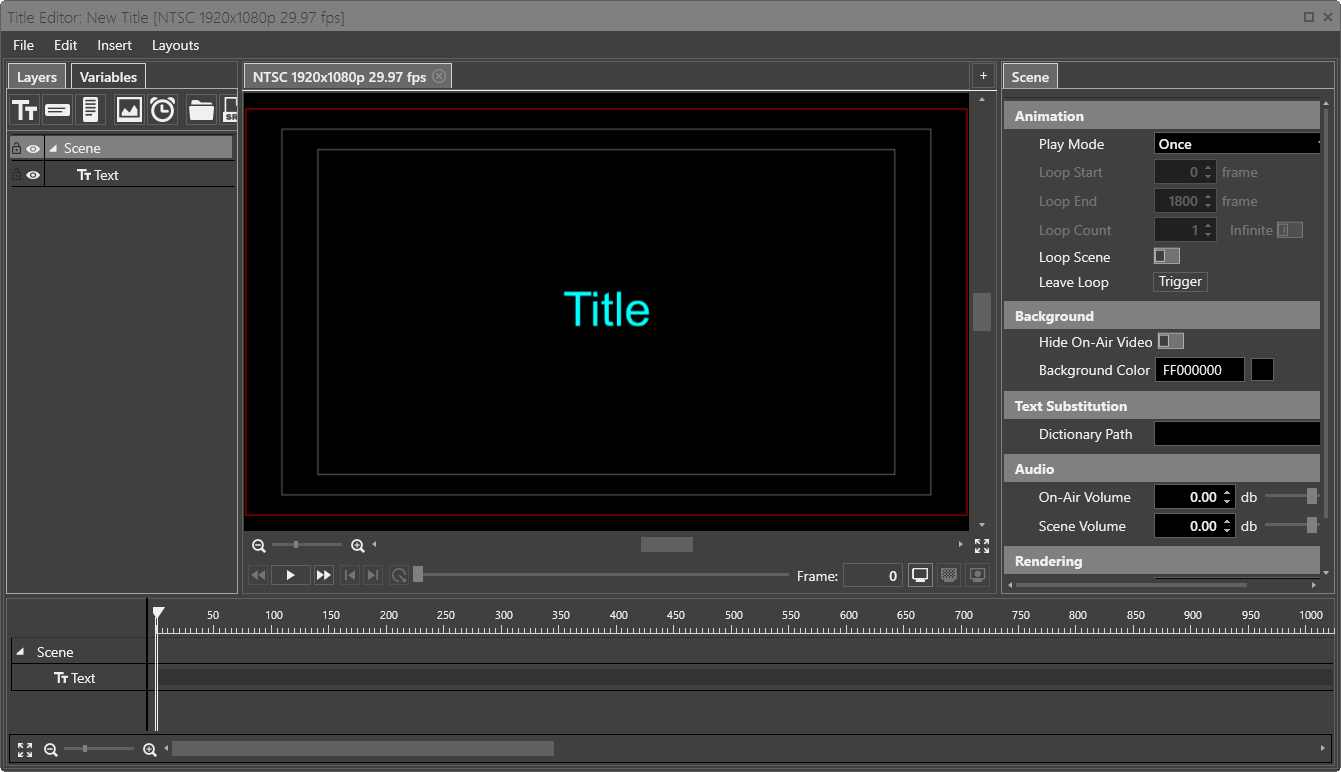Image resolution: width=1341 pixels, height=772 pixels.
Task: Click the picture layer icon in Layers toolbar
Action: (x=129, y=110)
